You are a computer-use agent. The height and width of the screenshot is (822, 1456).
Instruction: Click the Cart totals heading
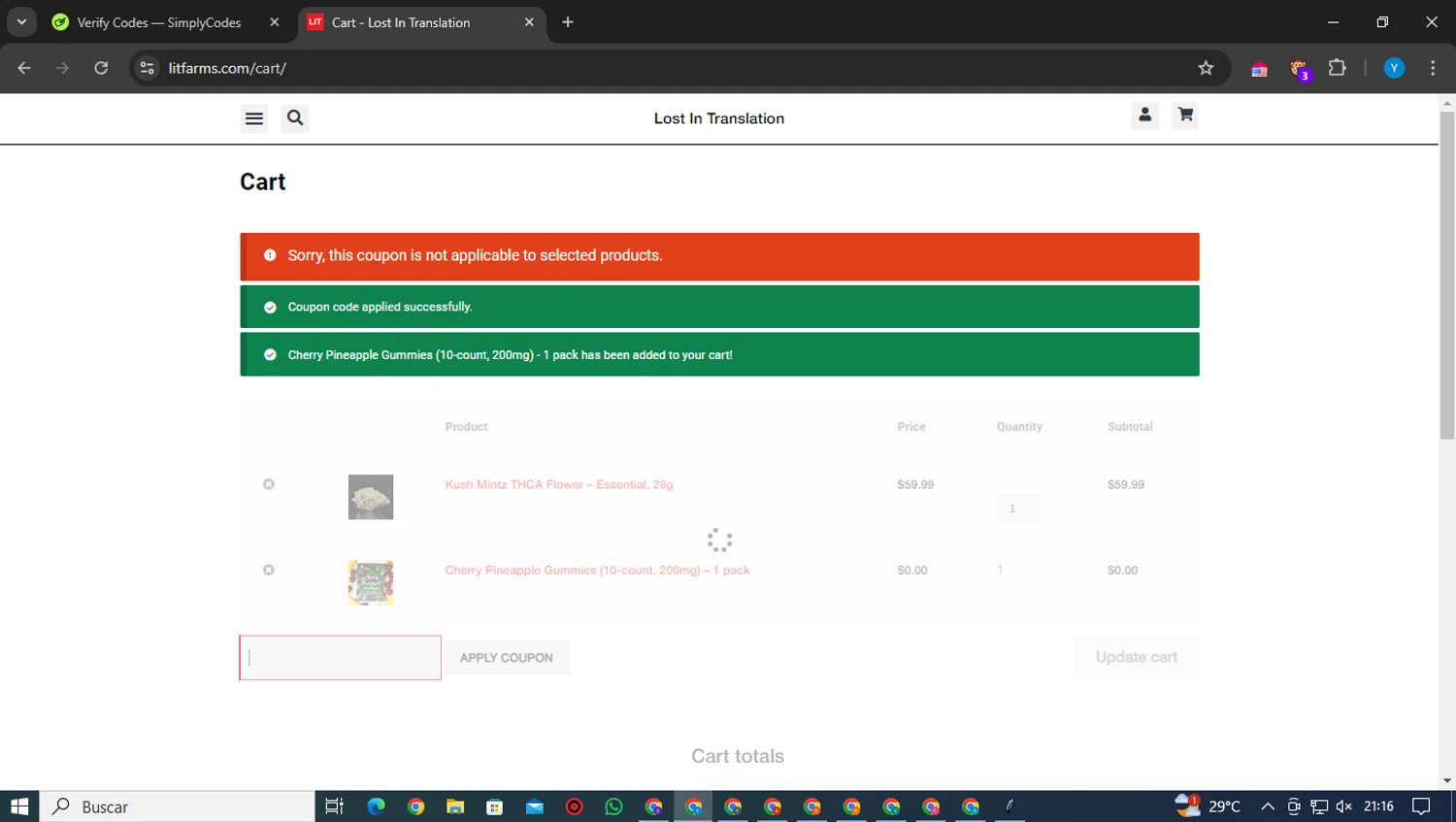(x=738, y=756)
